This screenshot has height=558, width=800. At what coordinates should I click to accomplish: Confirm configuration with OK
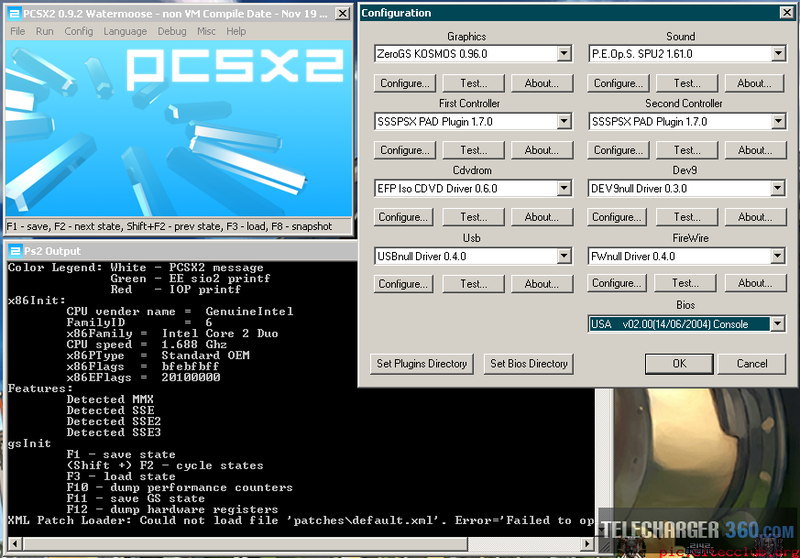(x=679, y=364)
